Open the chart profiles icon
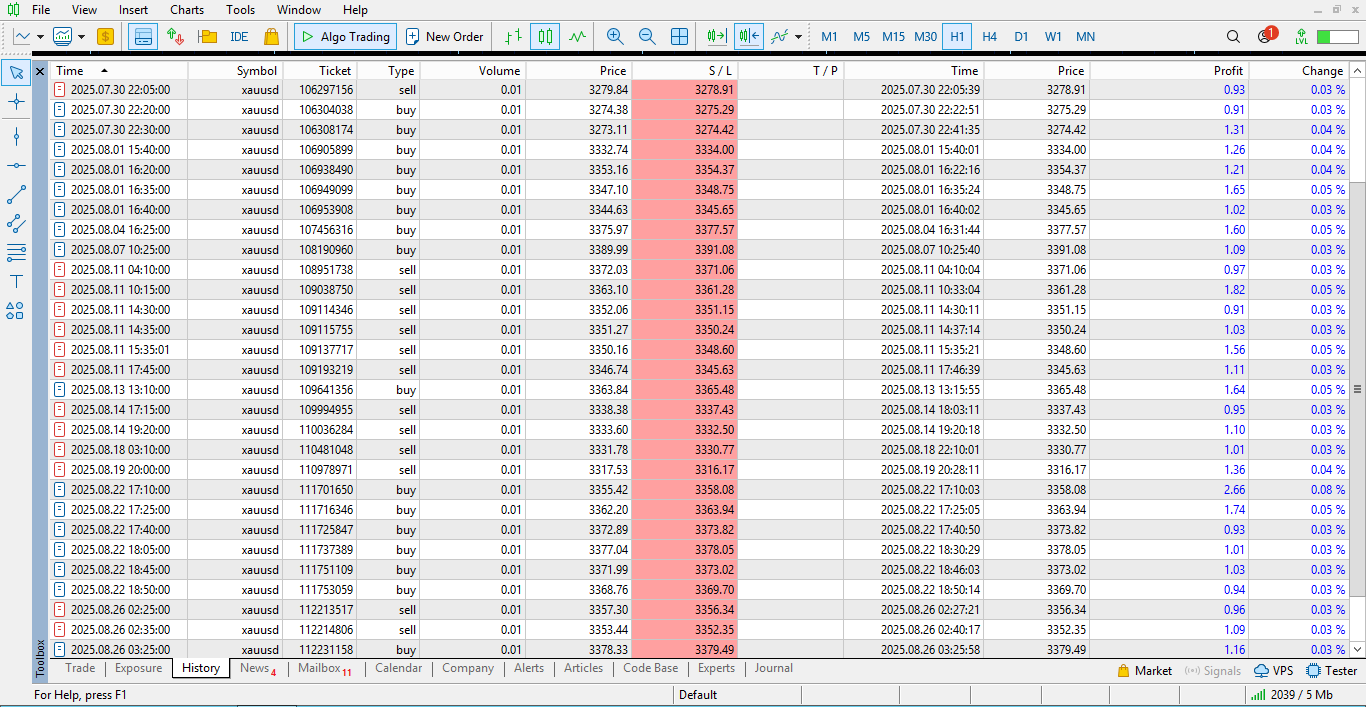Image resolution: width=1366 pixels, height=707 pixels. point(62,37)
